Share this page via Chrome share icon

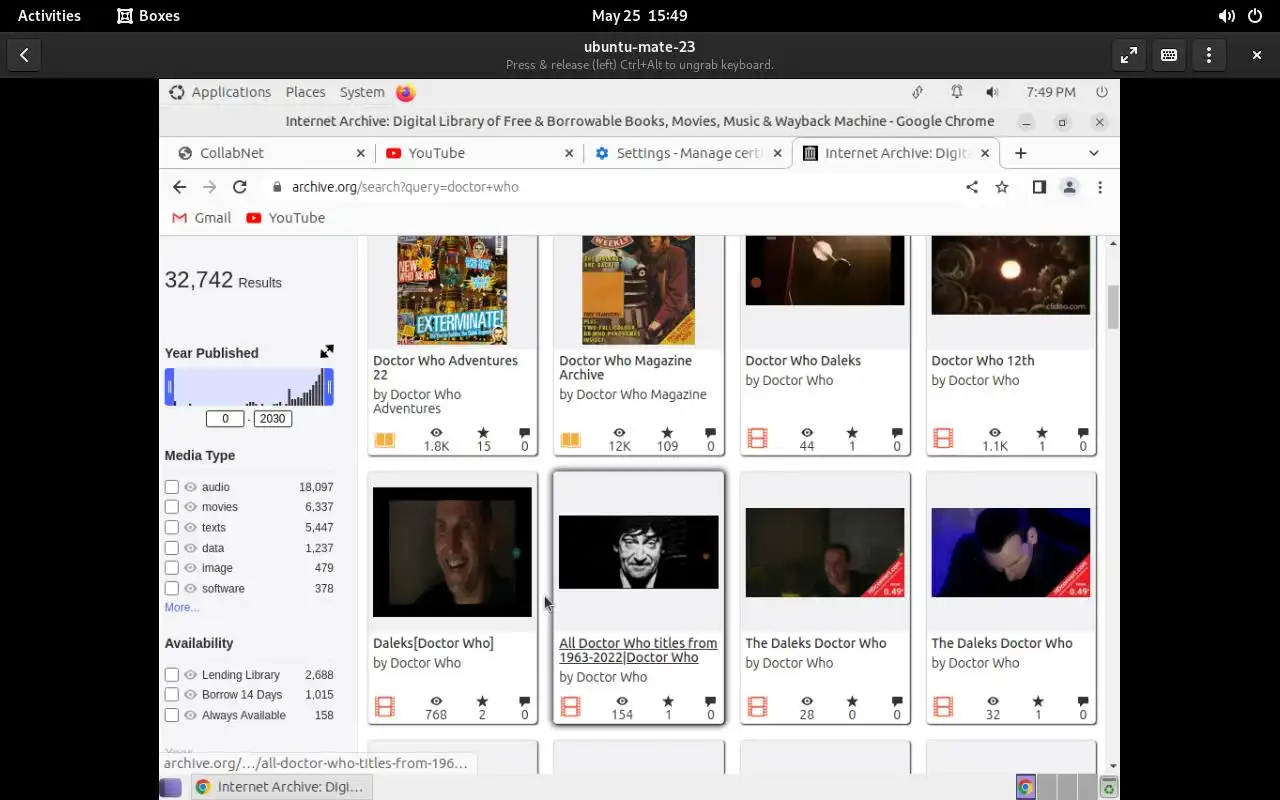(x=971, y=187)
